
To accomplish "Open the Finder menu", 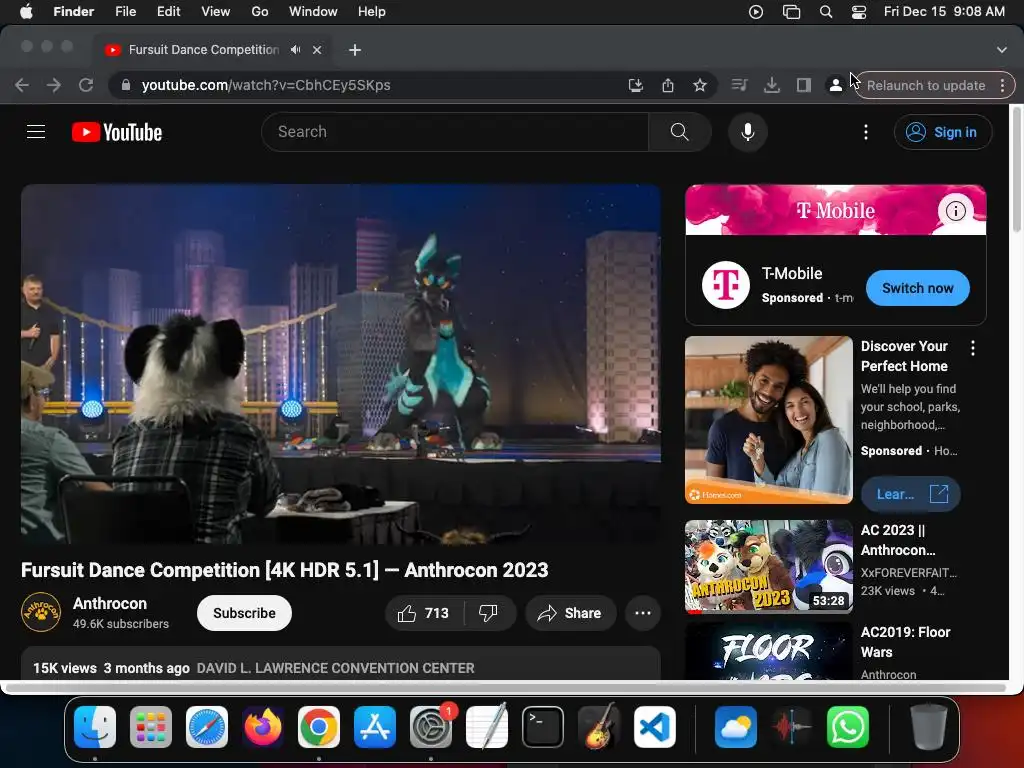I will click(x=74, y=12).
